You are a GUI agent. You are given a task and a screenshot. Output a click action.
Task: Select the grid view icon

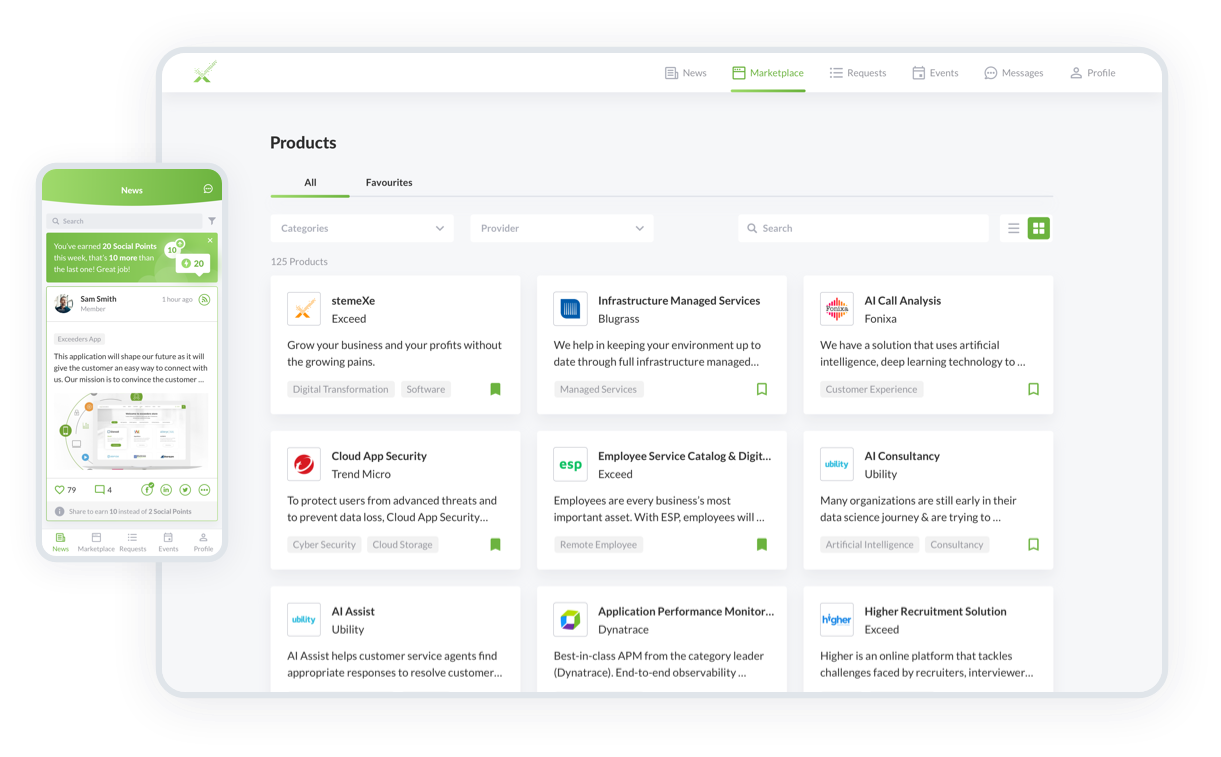1038,228
